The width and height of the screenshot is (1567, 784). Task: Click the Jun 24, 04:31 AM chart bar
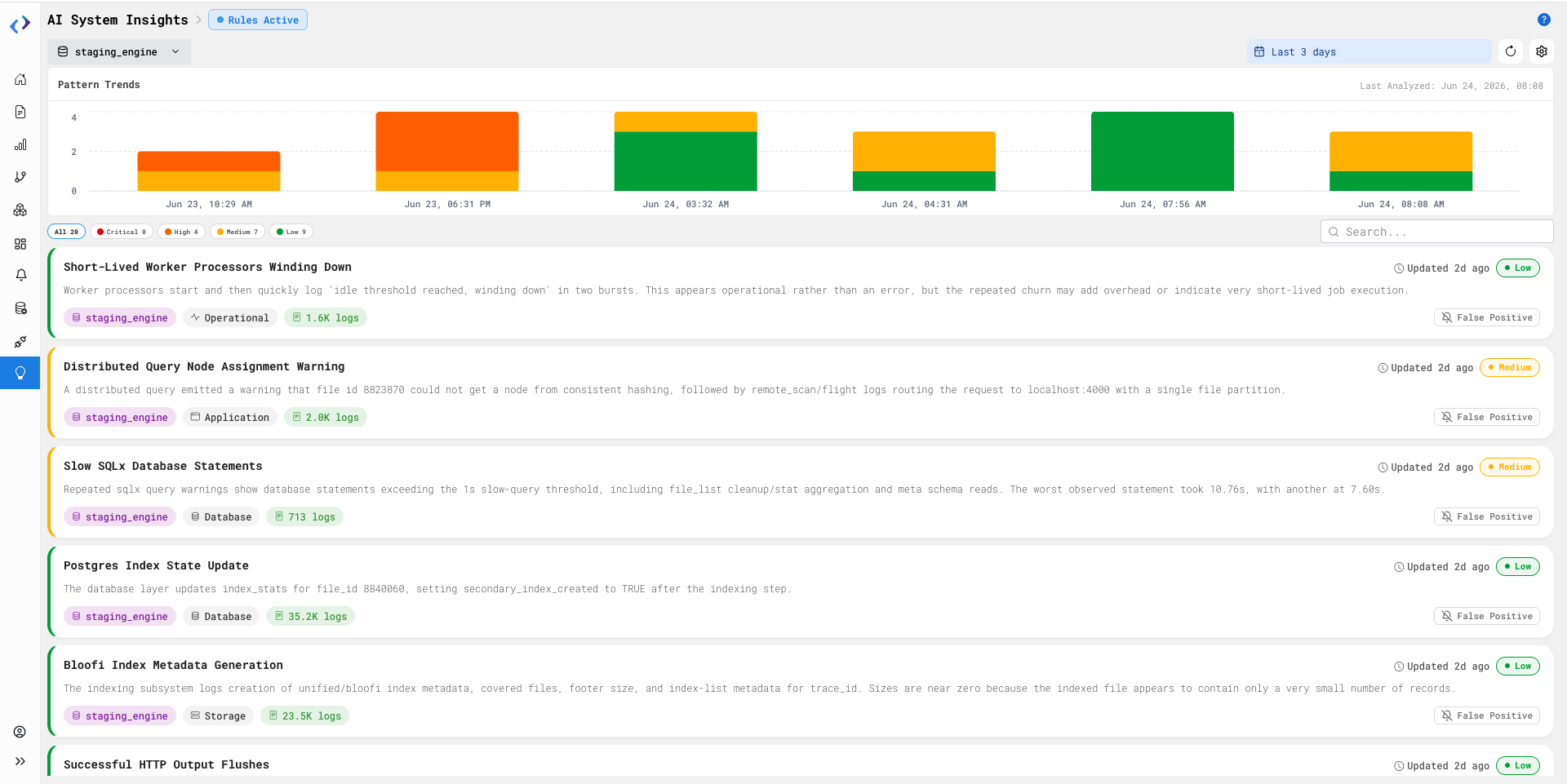[x=924, y=161]
